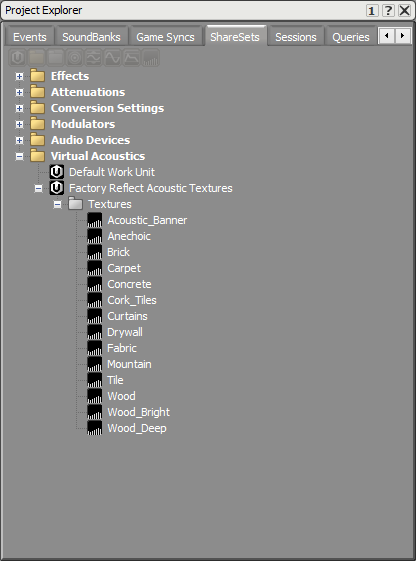Expand the Effects folder
416x561 pixels.
(19, 77)
